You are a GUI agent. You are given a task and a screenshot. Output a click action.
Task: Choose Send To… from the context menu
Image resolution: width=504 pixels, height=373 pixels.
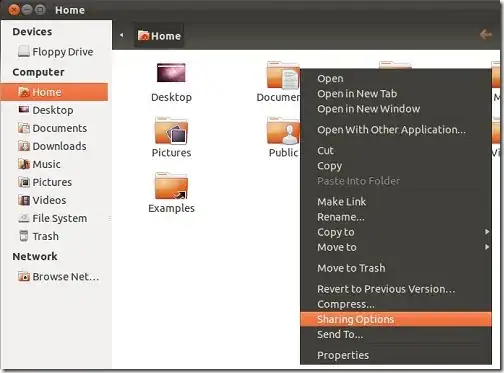pos(396,334)
